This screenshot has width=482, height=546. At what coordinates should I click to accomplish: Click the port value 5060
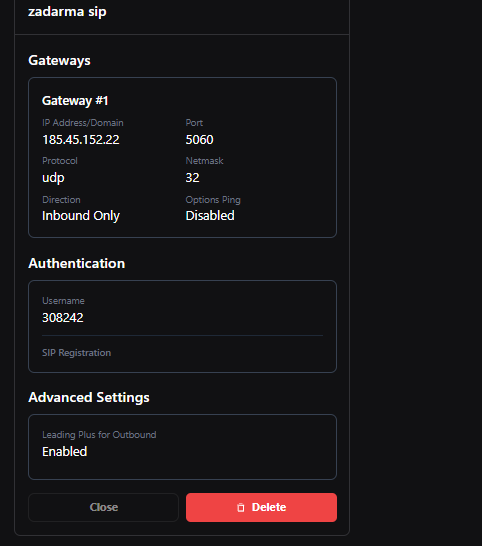pyautogui.click(x=199, y=140)
